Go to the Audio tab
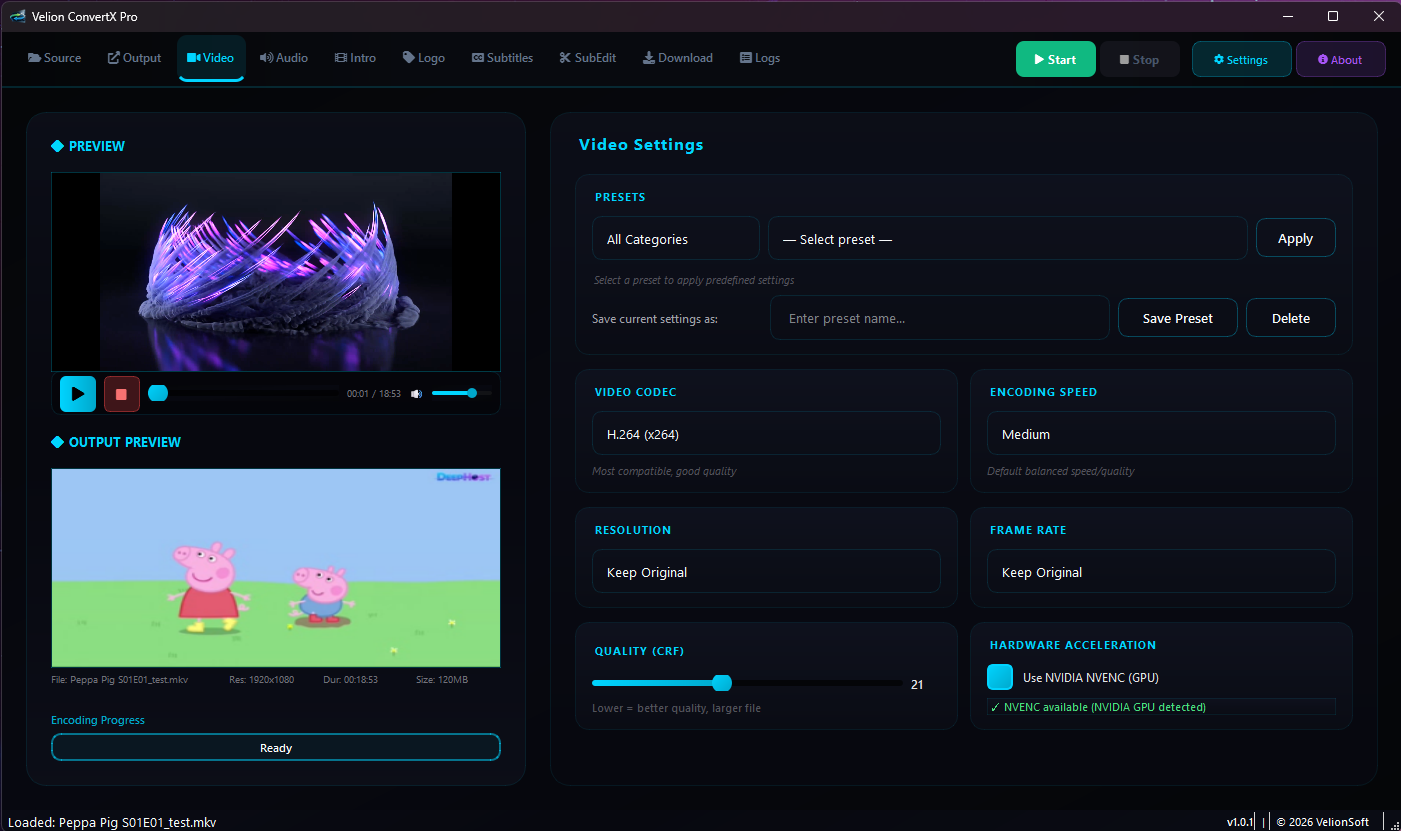This screenshot has width=1401, height=831. coord(284,58)
